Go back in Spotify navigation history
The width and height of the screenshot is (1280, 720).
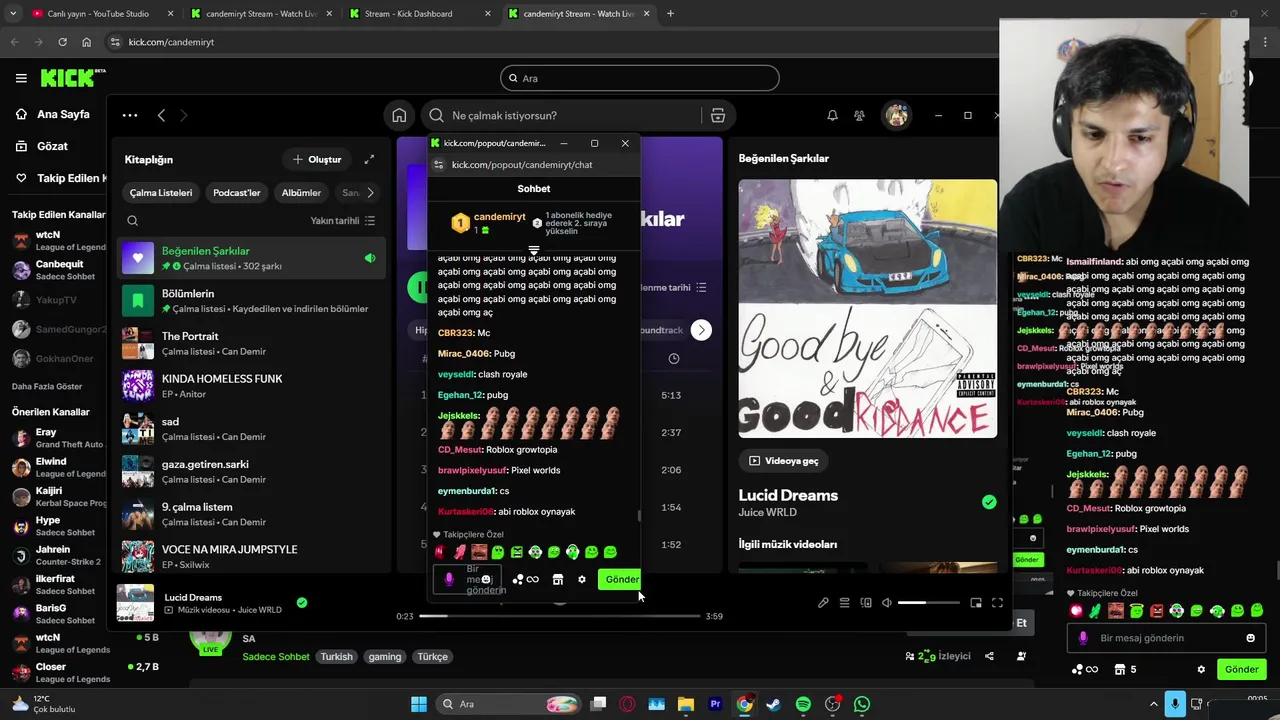[161, 115]
